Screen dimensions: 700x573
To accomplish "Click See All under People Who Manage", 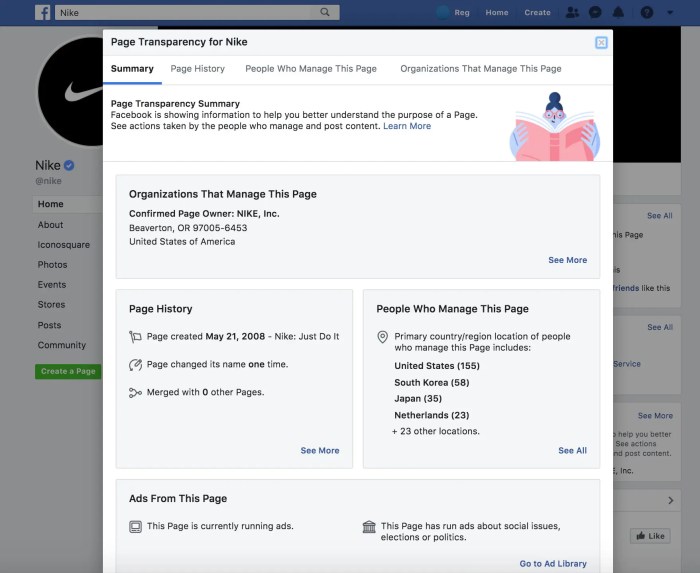I will pos(572,450).
